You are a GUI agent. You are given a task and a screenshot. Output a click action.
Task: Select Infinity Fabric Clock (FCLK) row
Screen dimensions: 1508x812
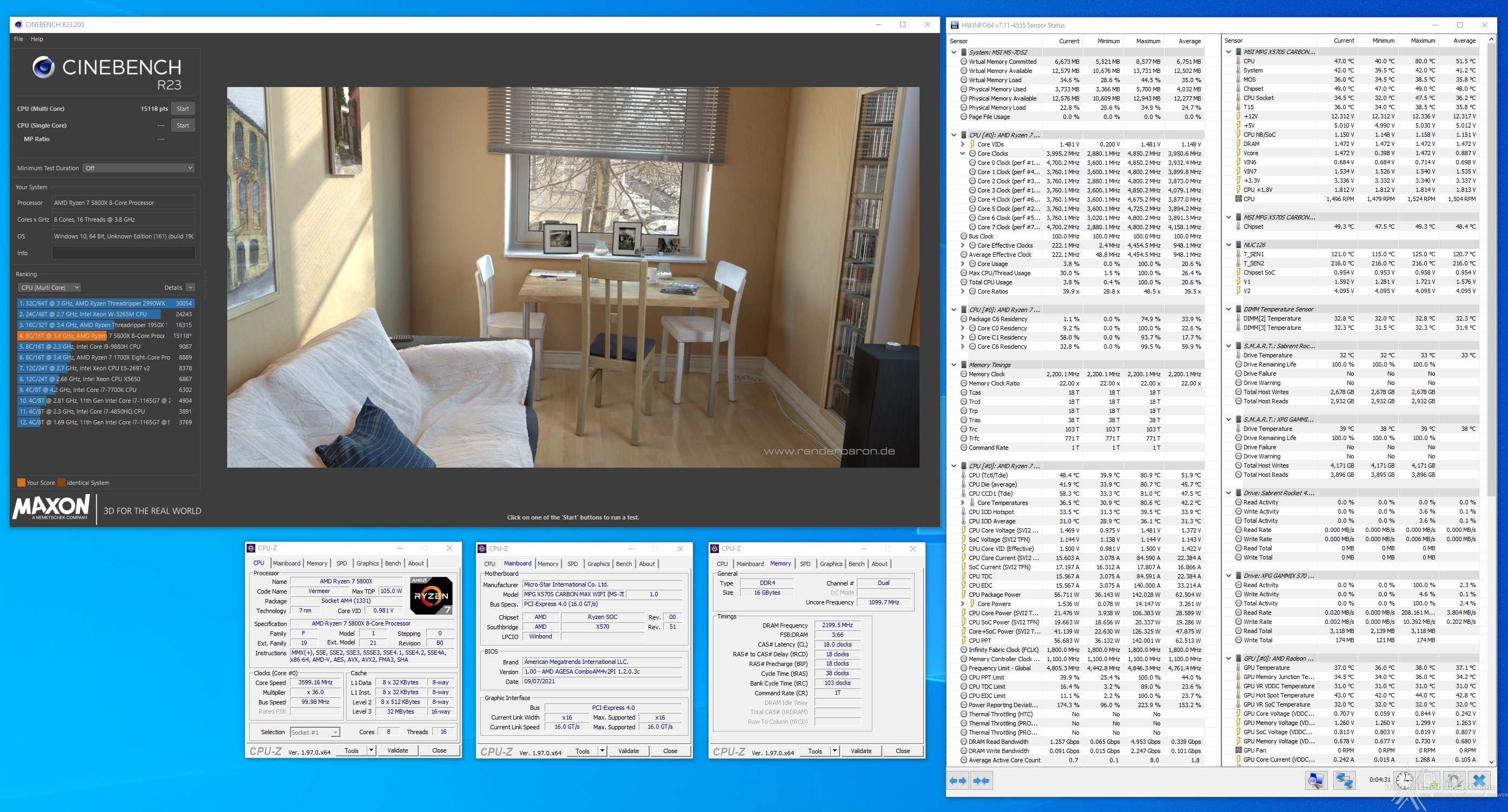point(1083,649)
